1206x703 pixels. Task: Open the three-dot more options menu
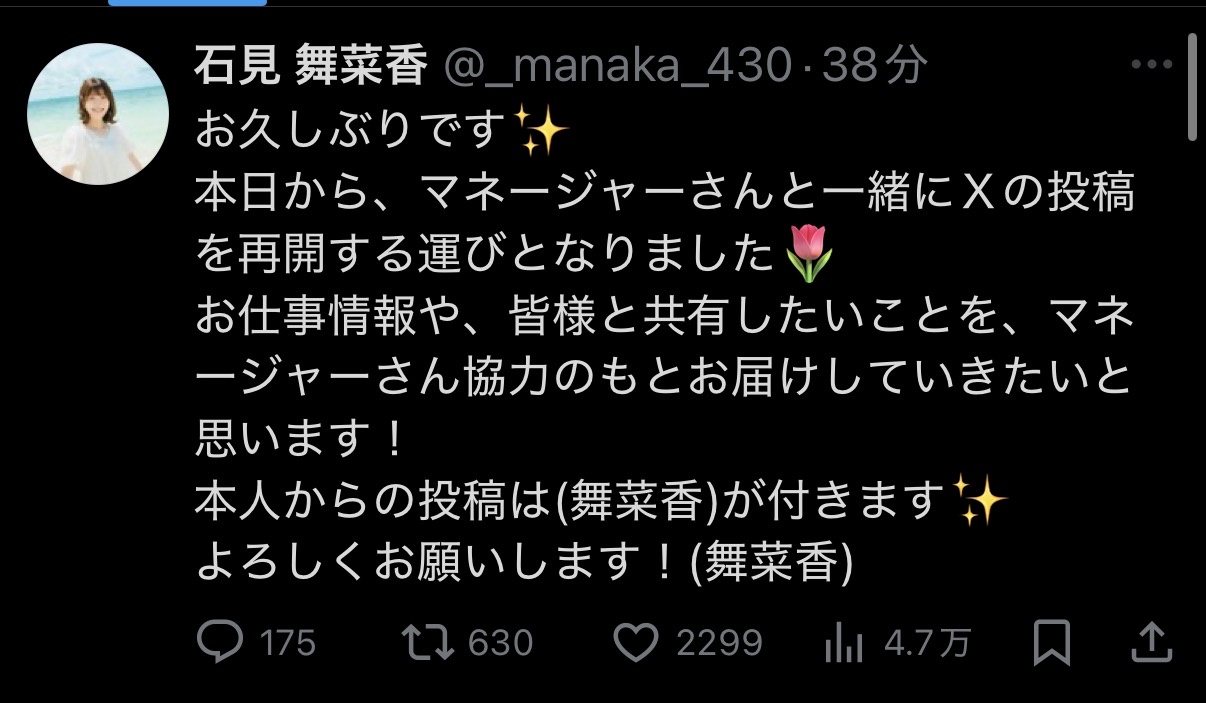pyautogui.click(x=1150, y=65)
